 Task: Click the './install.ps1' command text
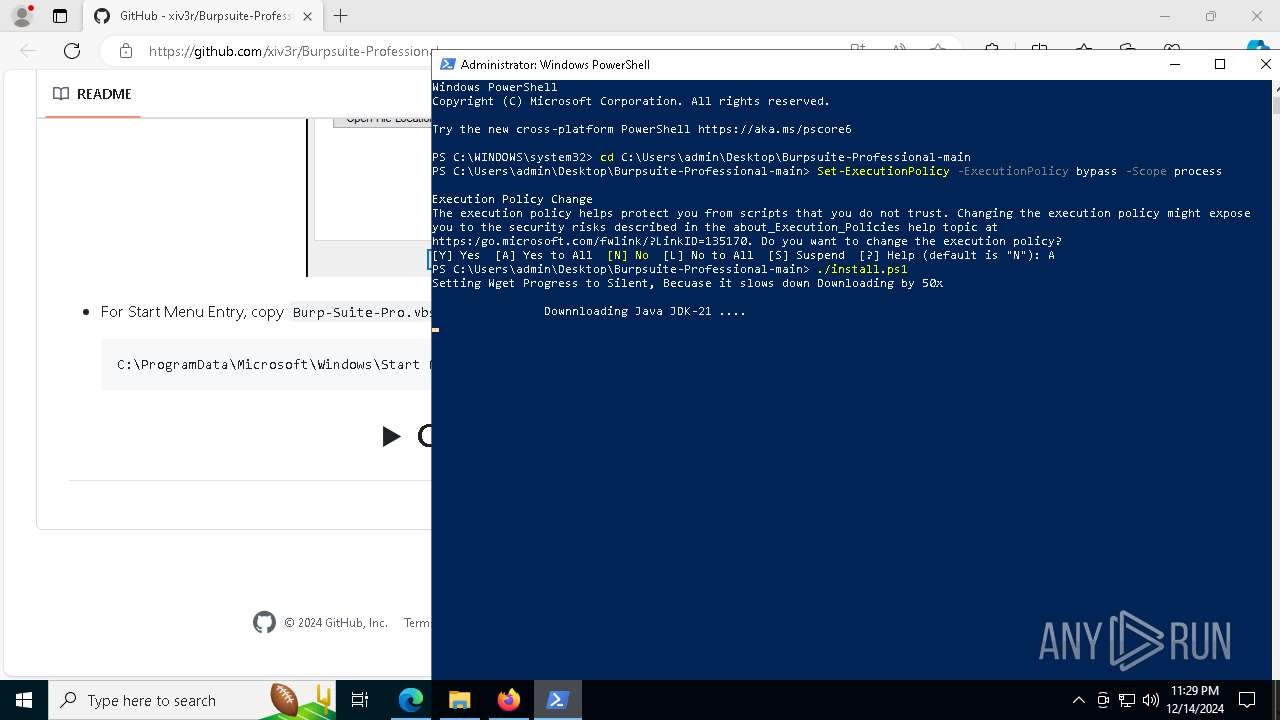pos(862,269)
